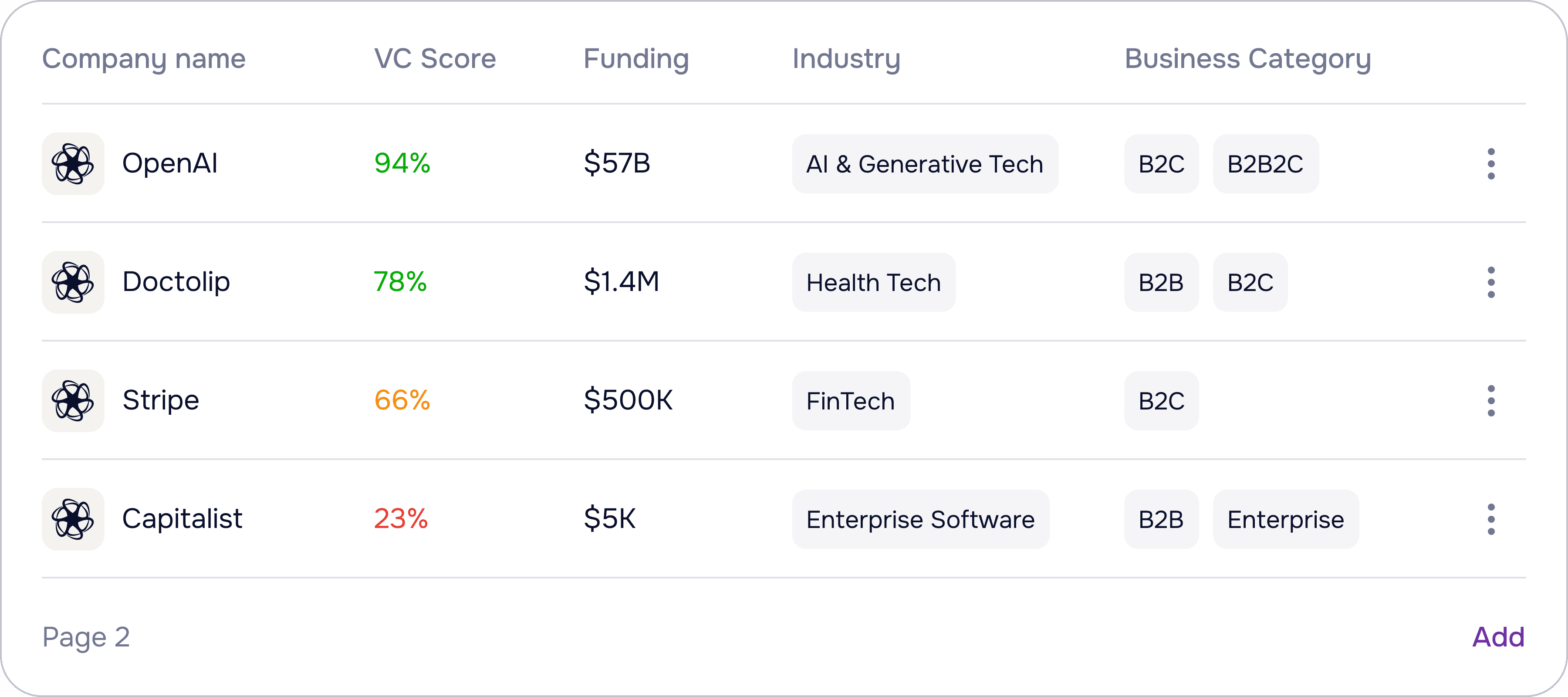Viewport: 1568px width, 697px height.
Task: Open the kebab menu in the Stripe row
Action: pos(1491,400)
